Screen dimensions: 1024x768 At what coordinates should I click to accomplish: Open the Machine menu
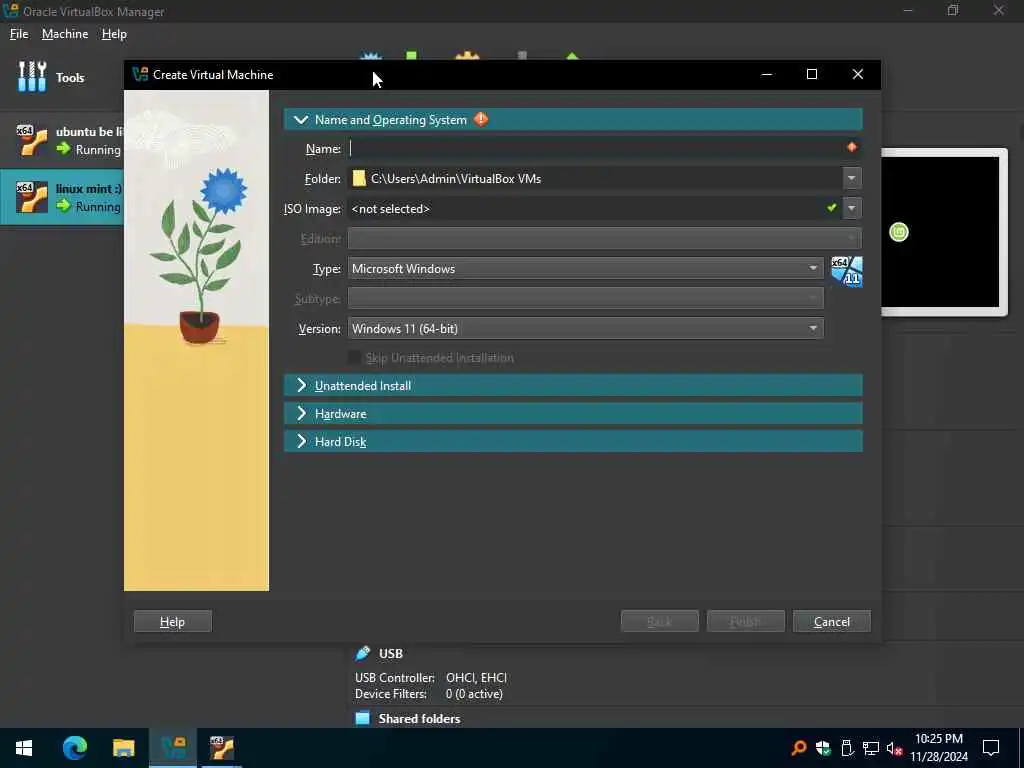point(65,34)
